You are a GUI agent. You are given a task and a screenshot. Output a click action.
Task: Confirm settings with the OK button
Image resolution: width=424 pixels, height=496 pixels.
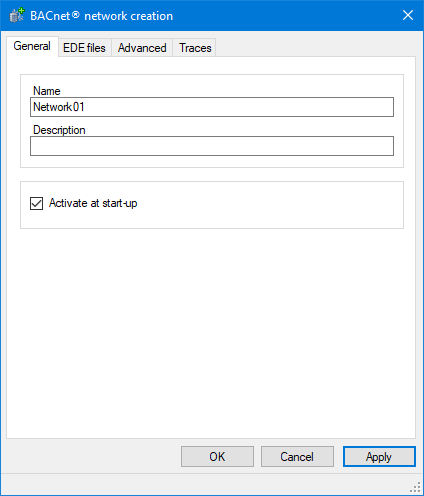(x=217, y=457)
